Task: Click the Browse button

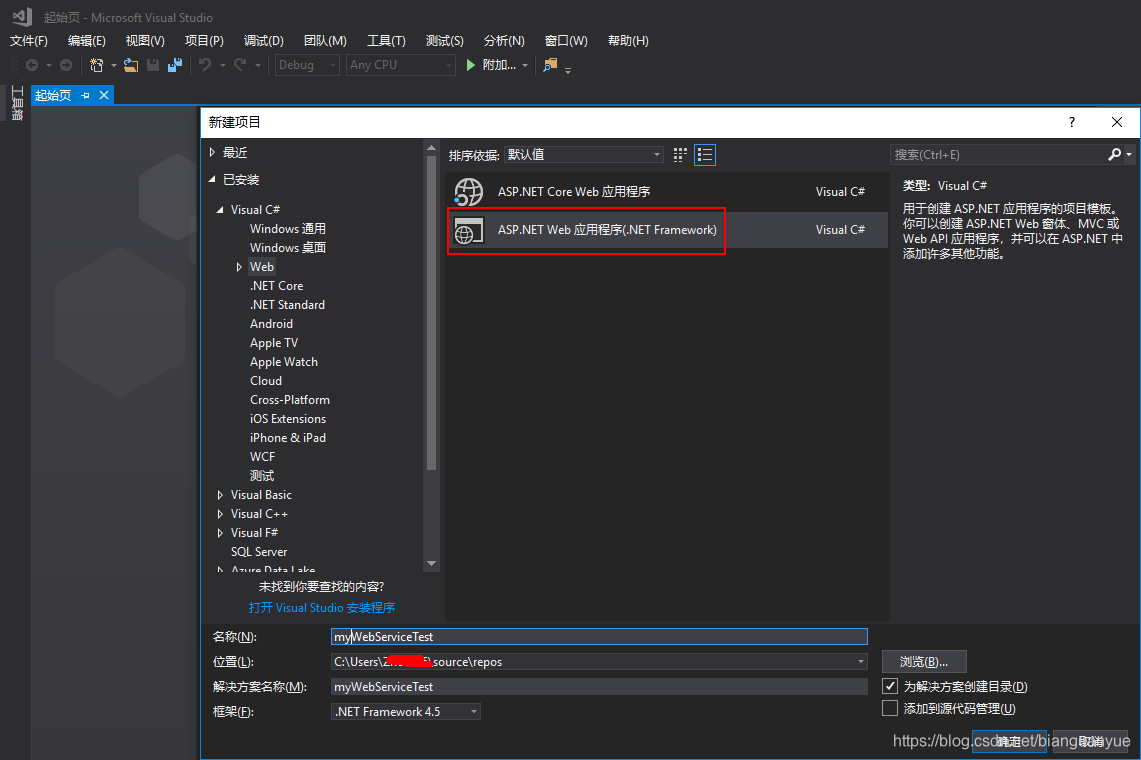Action: coord(924,661)
